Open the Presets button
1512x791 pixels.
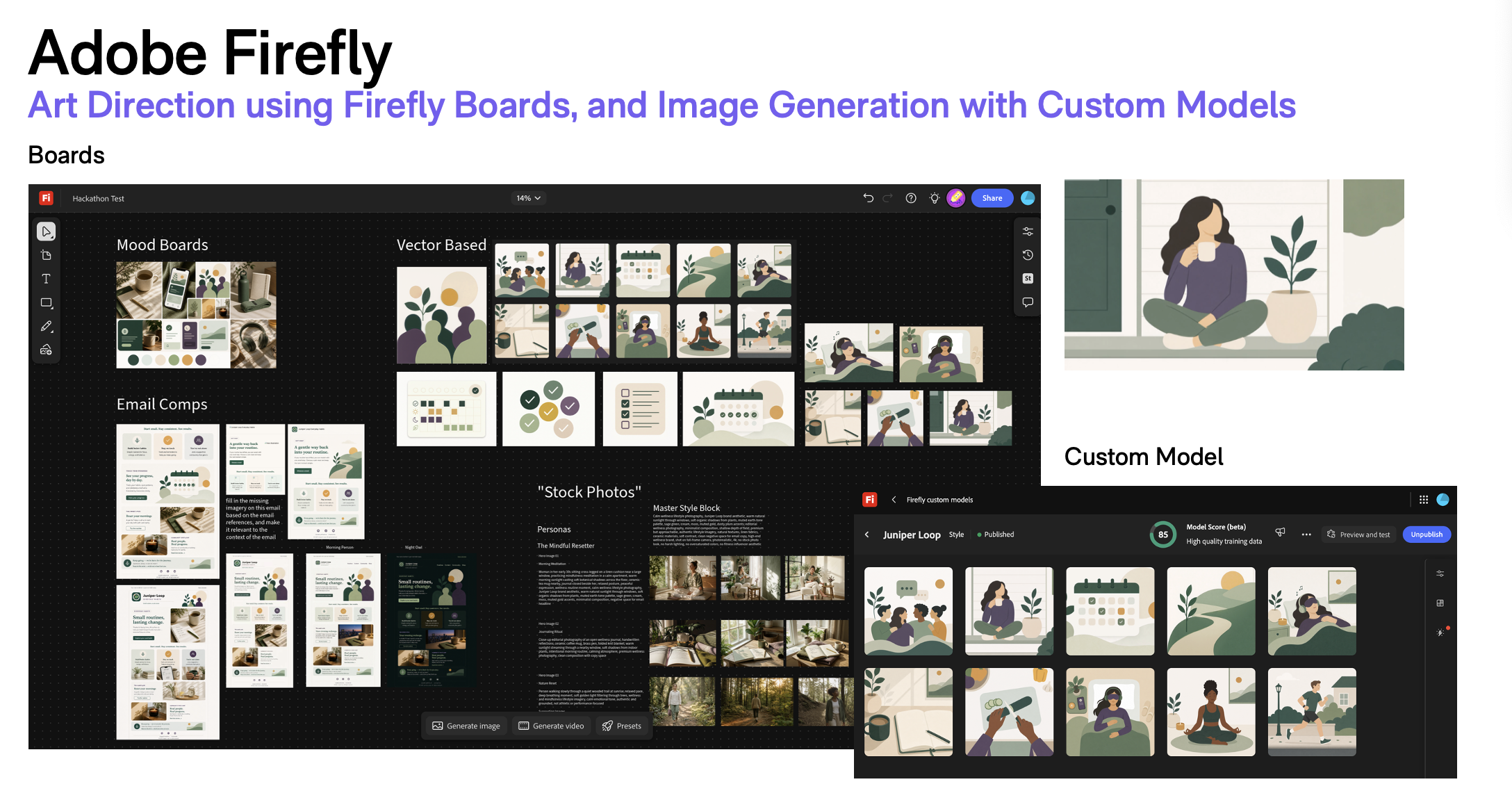[x=622, y=726]
